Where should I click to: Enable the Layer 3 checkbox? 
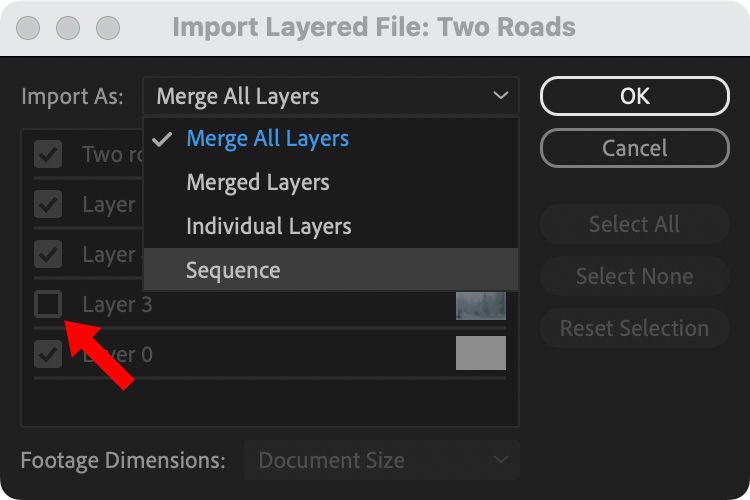(48, 304)
